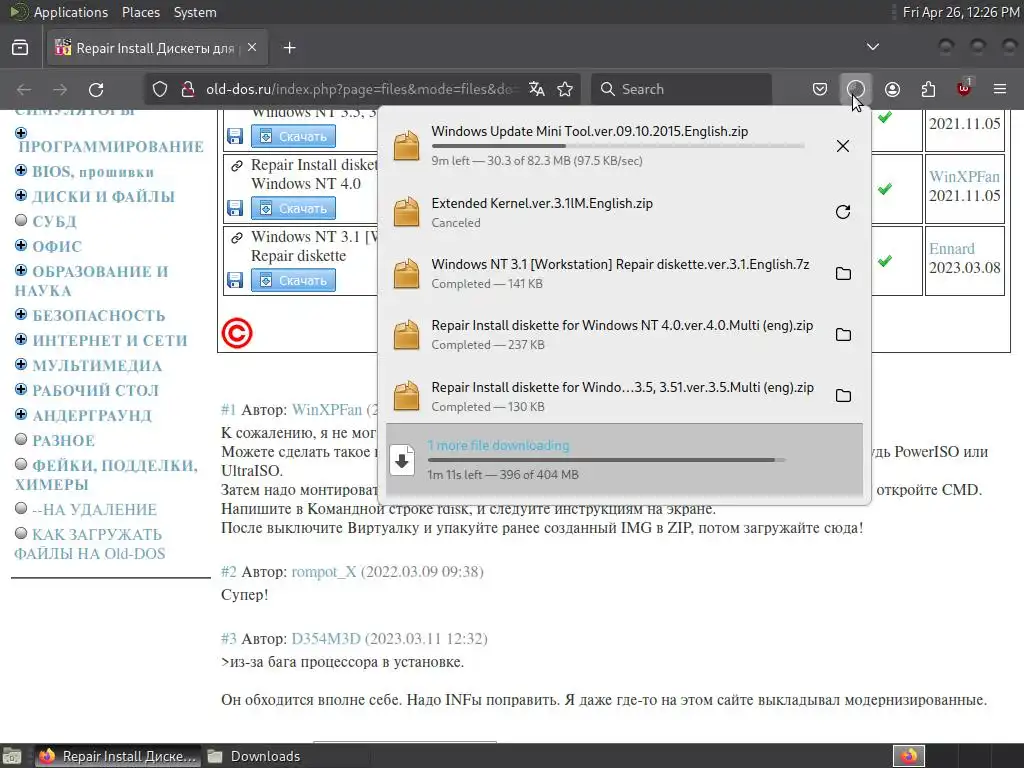Focus the Search input field
The width and height of the screenshot is (1024, 768).
click(681, 89)
